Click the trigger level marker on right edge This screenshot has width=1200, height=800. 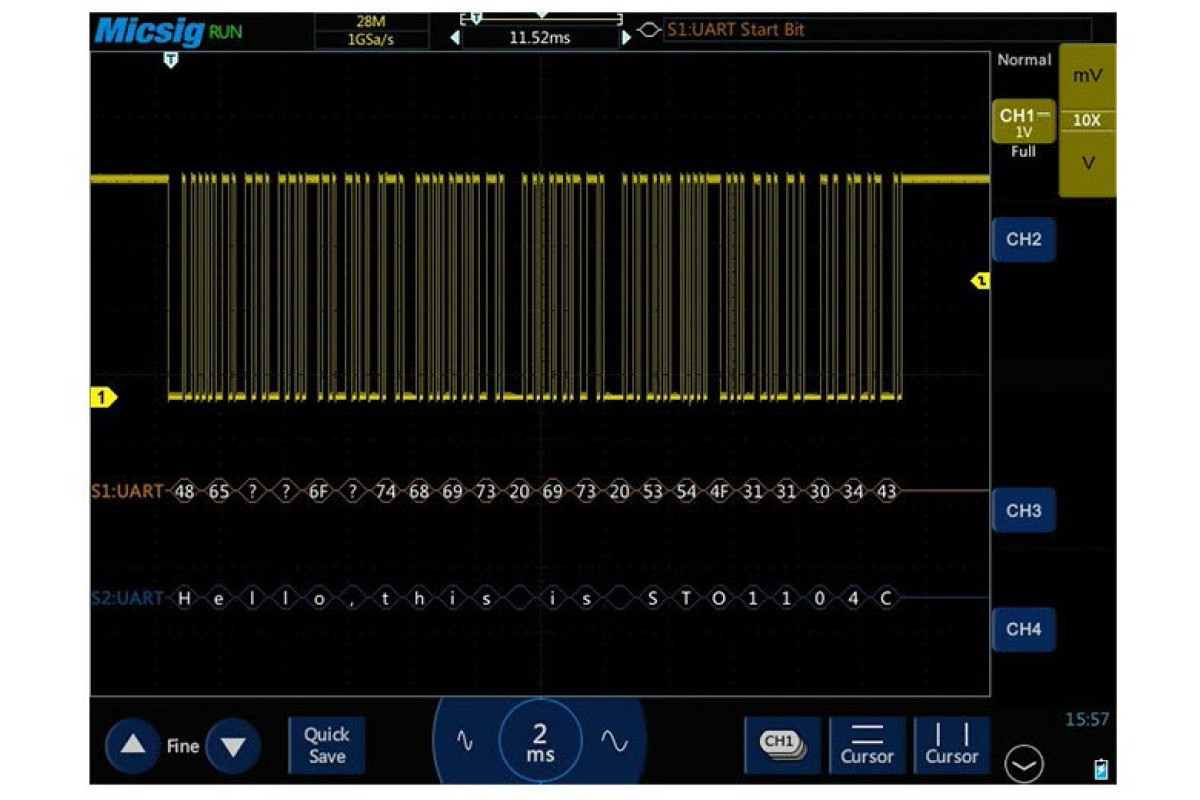coord(981,281)
